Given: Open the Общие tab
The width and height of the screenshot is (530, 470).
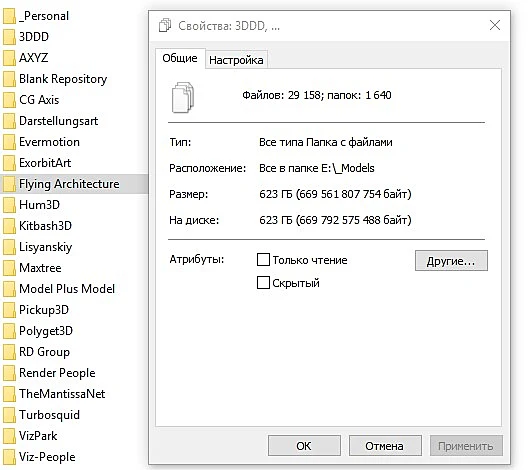Looking at the screenshot, I should (x=180, y=58).
